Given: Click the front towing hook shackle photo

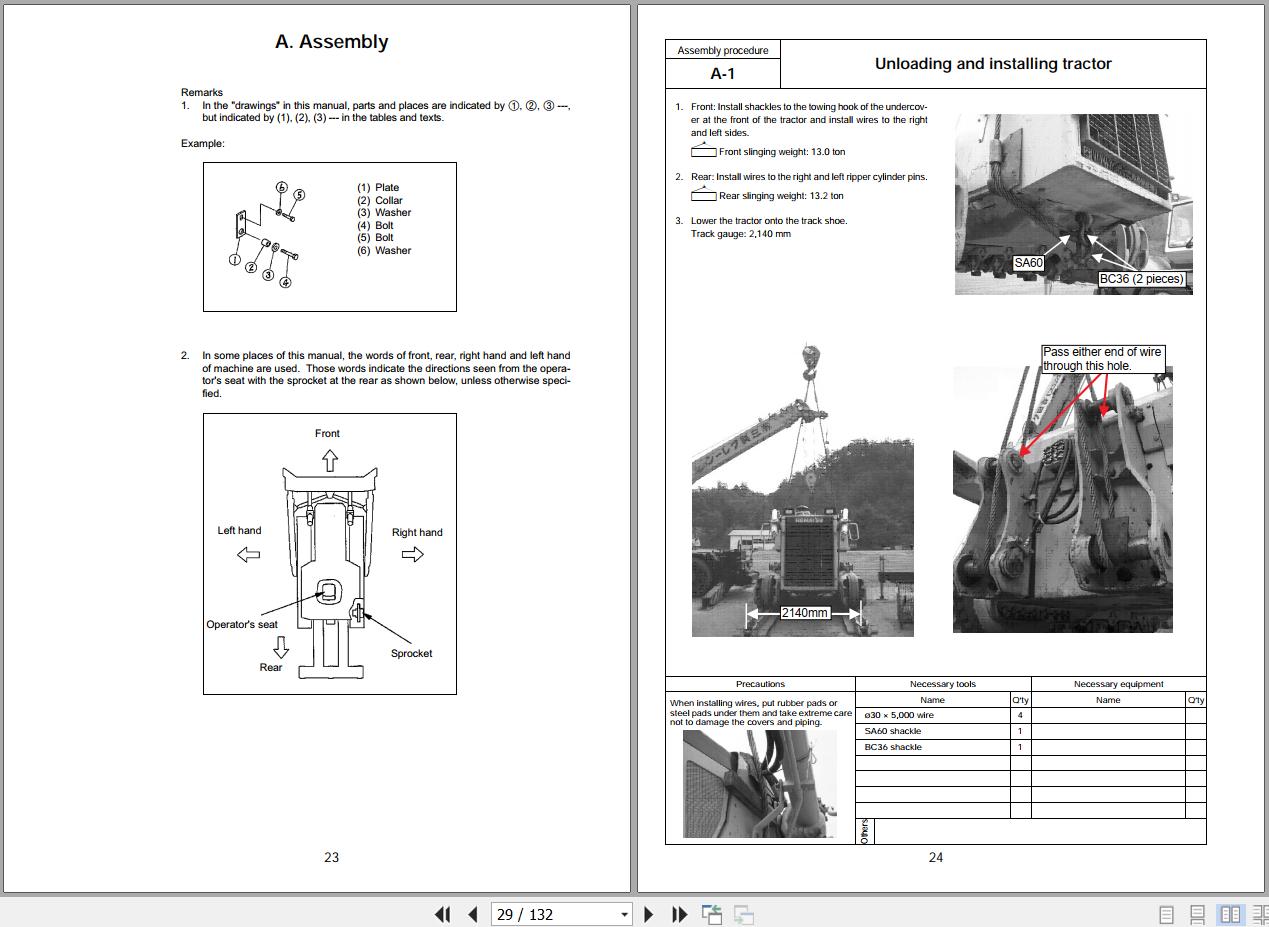Looking at the screenshot, I should pos(1073,204).
